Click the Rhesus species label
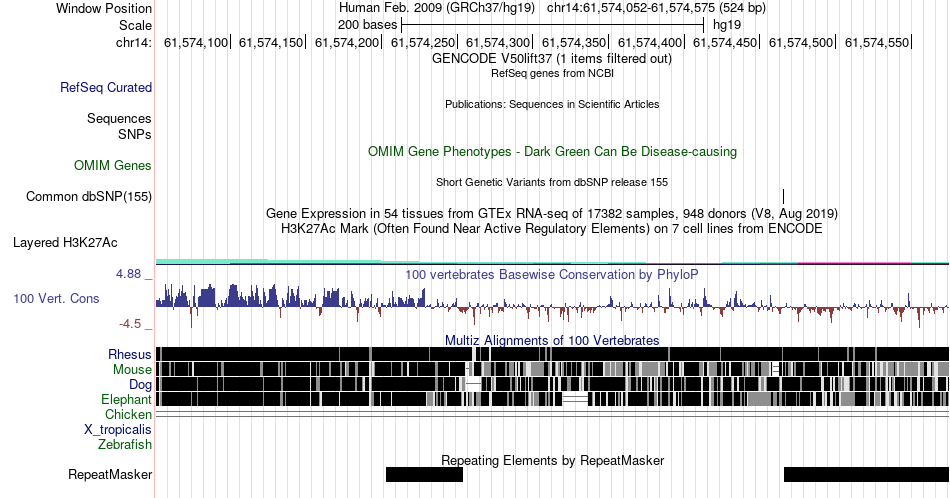The height and width of the screenshot is (498, 950). click(130, 354)
